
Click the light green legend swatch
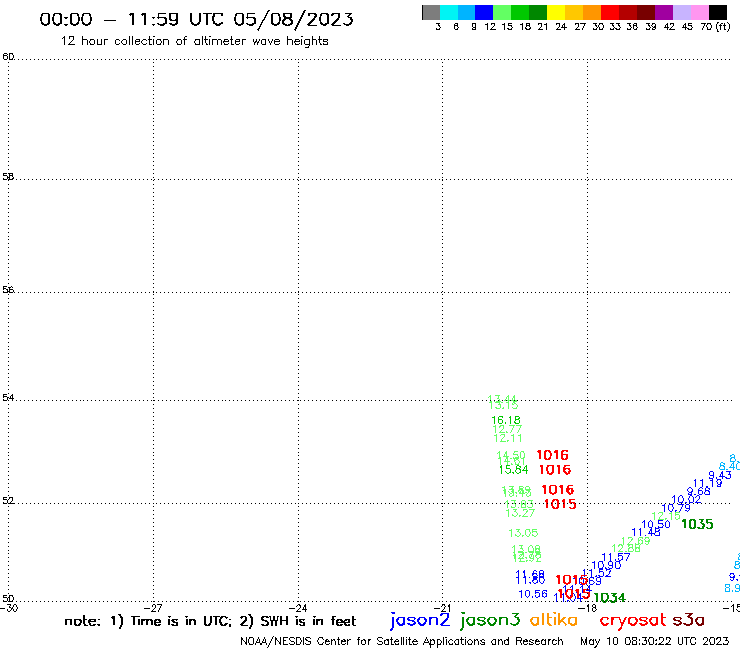[x=502, y=12]
